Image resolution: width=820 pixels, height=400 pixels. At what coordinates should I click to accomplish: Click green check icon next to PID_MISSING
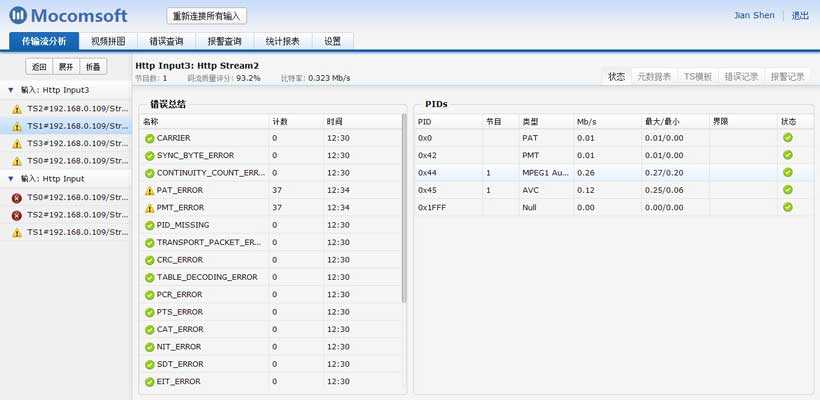(x=150, y=225)
